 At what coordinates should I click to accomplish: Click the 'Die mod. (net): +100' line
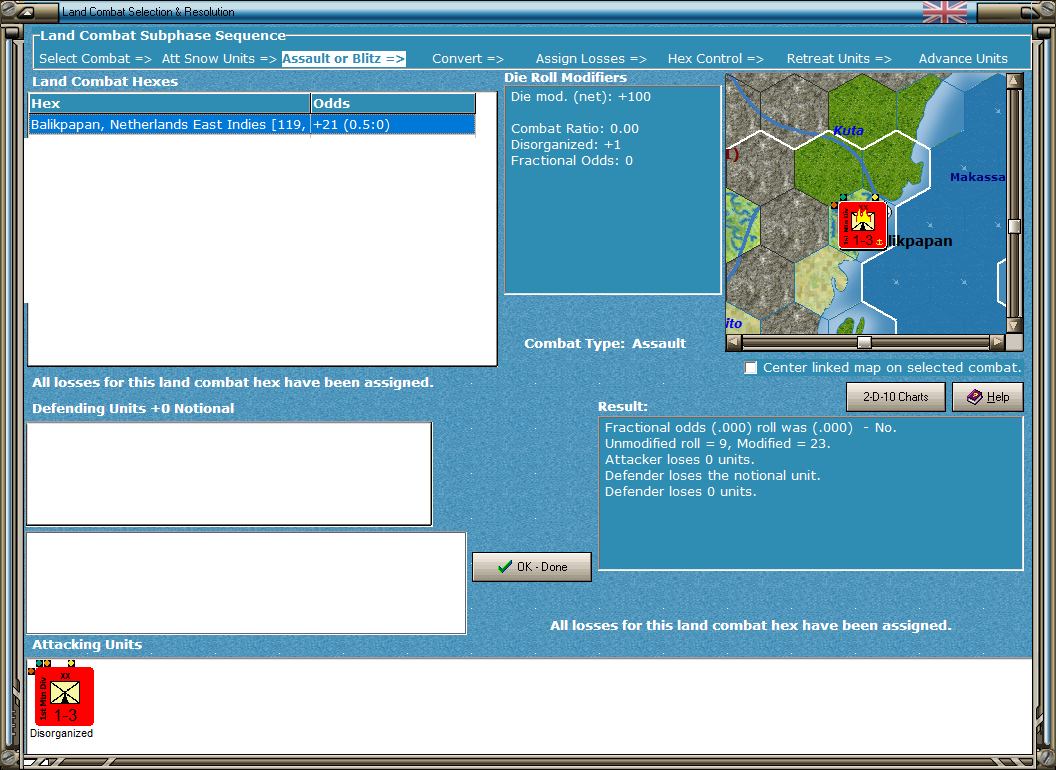click(x=581, y=96)
